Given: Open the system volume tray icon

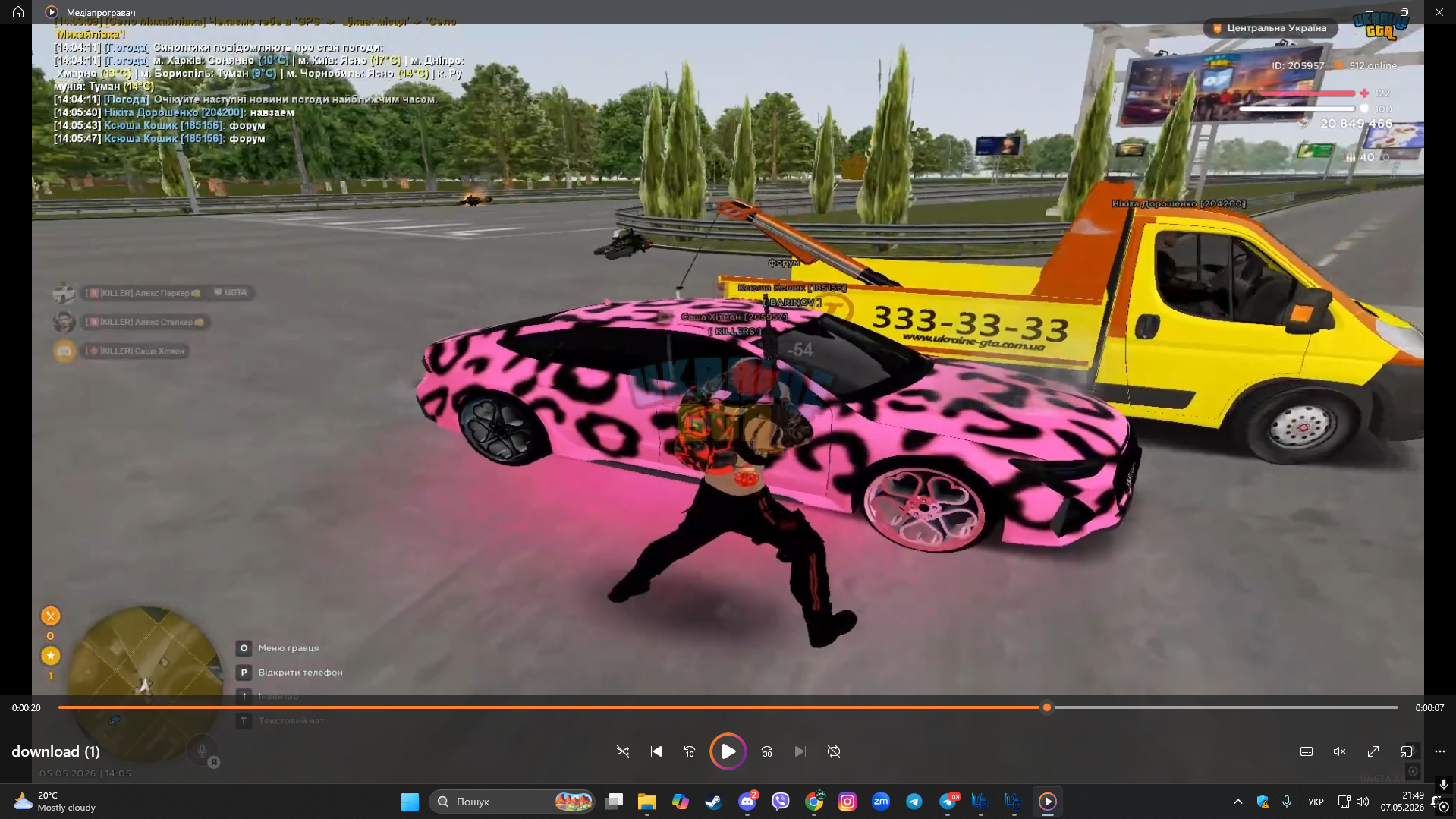Looking at the screenshot, I should (1363, 802).
